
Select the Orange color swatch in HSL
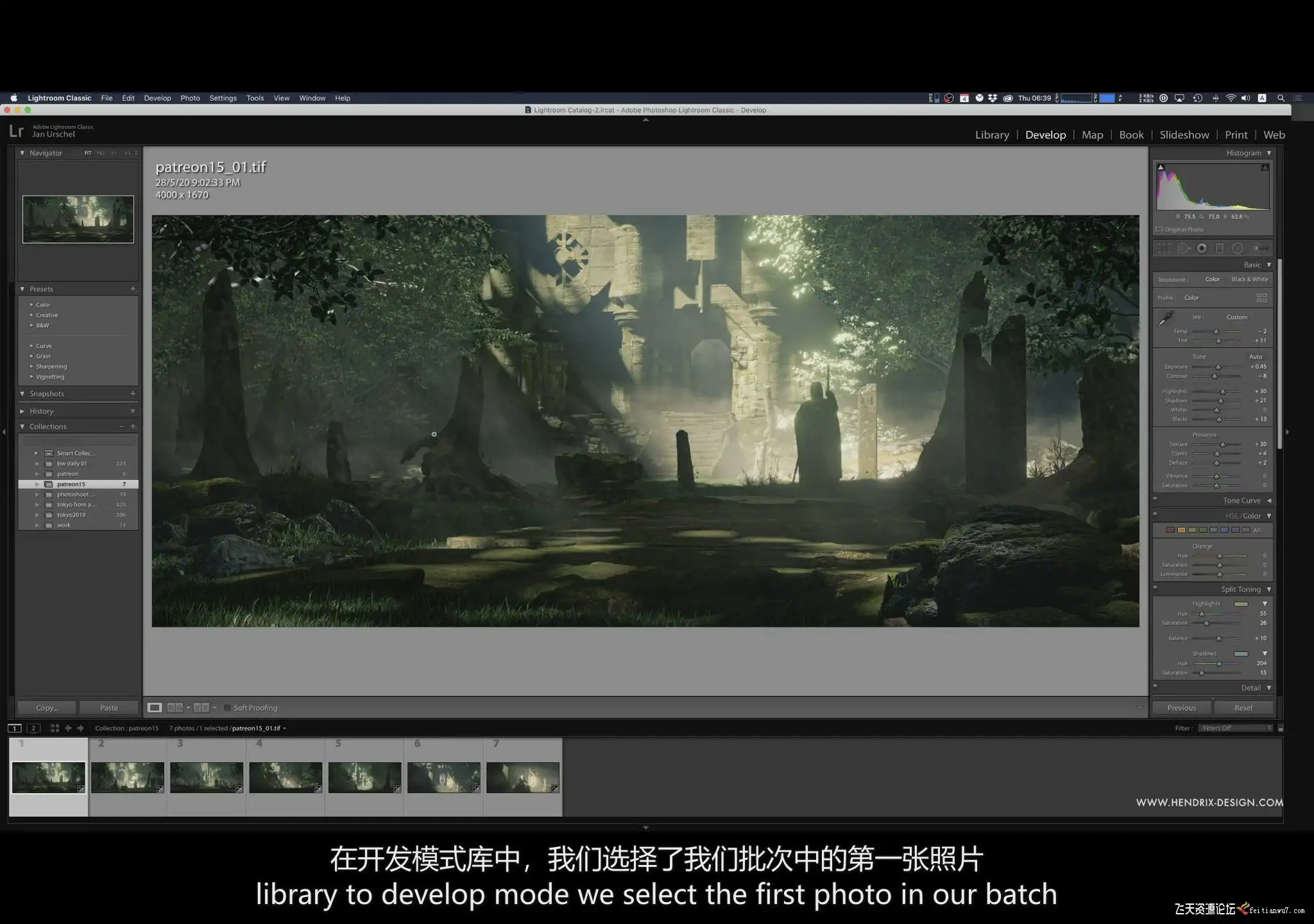pos(1181,530)
